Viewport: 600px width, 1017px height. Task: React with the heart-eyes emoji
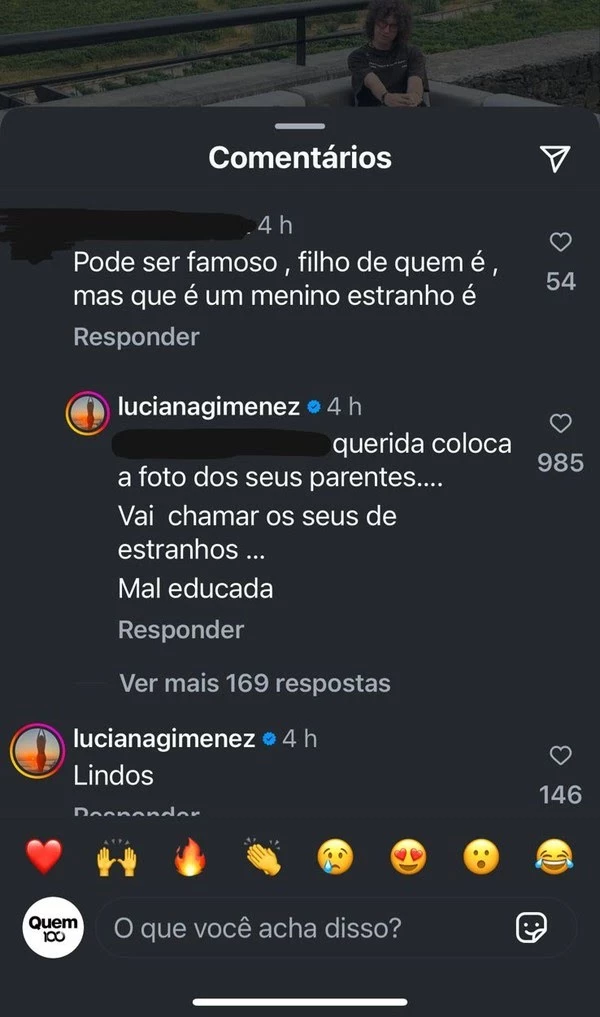pos(409,857)
